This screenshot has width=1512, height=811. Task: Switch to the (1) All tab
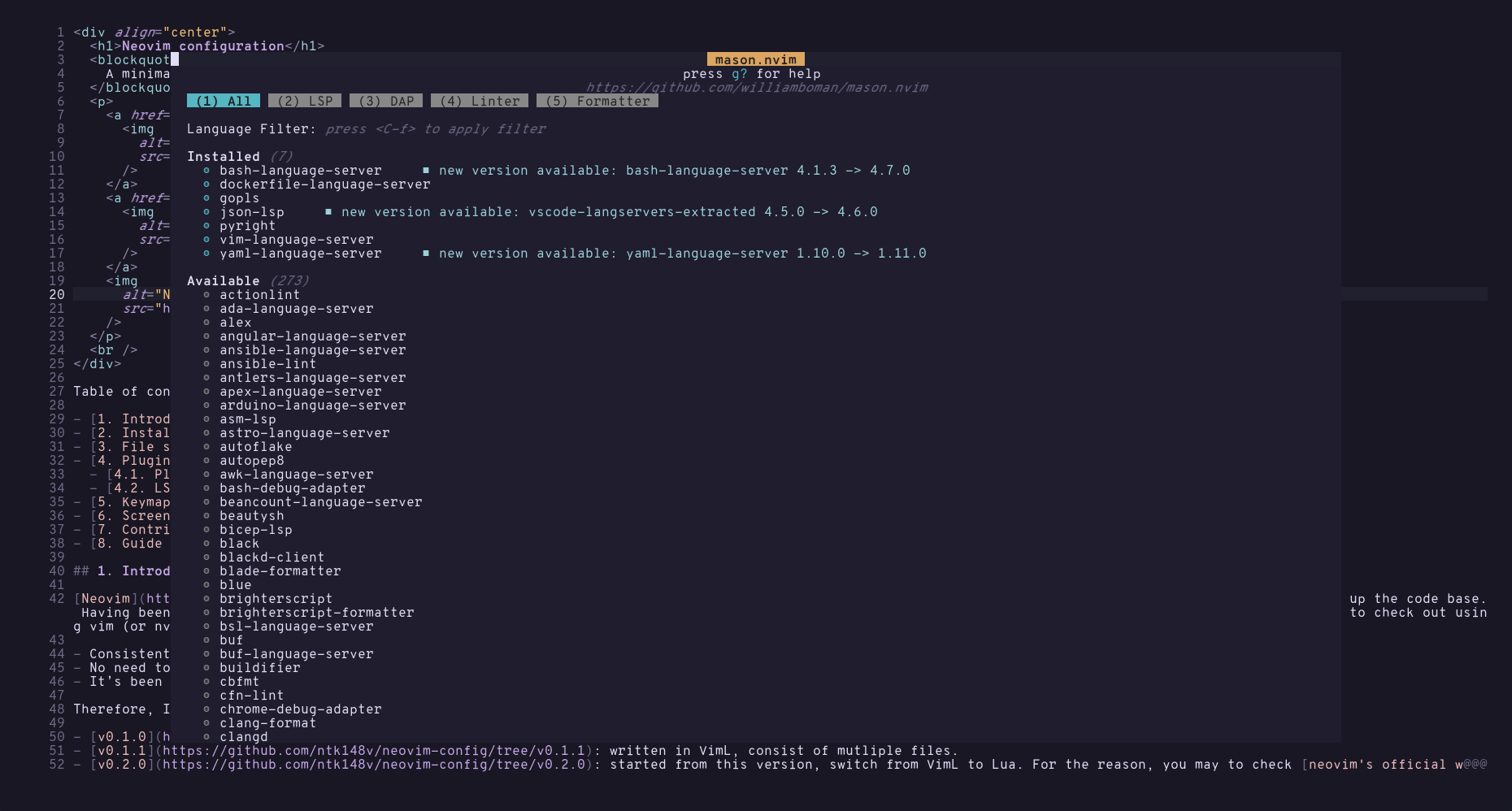224,101
